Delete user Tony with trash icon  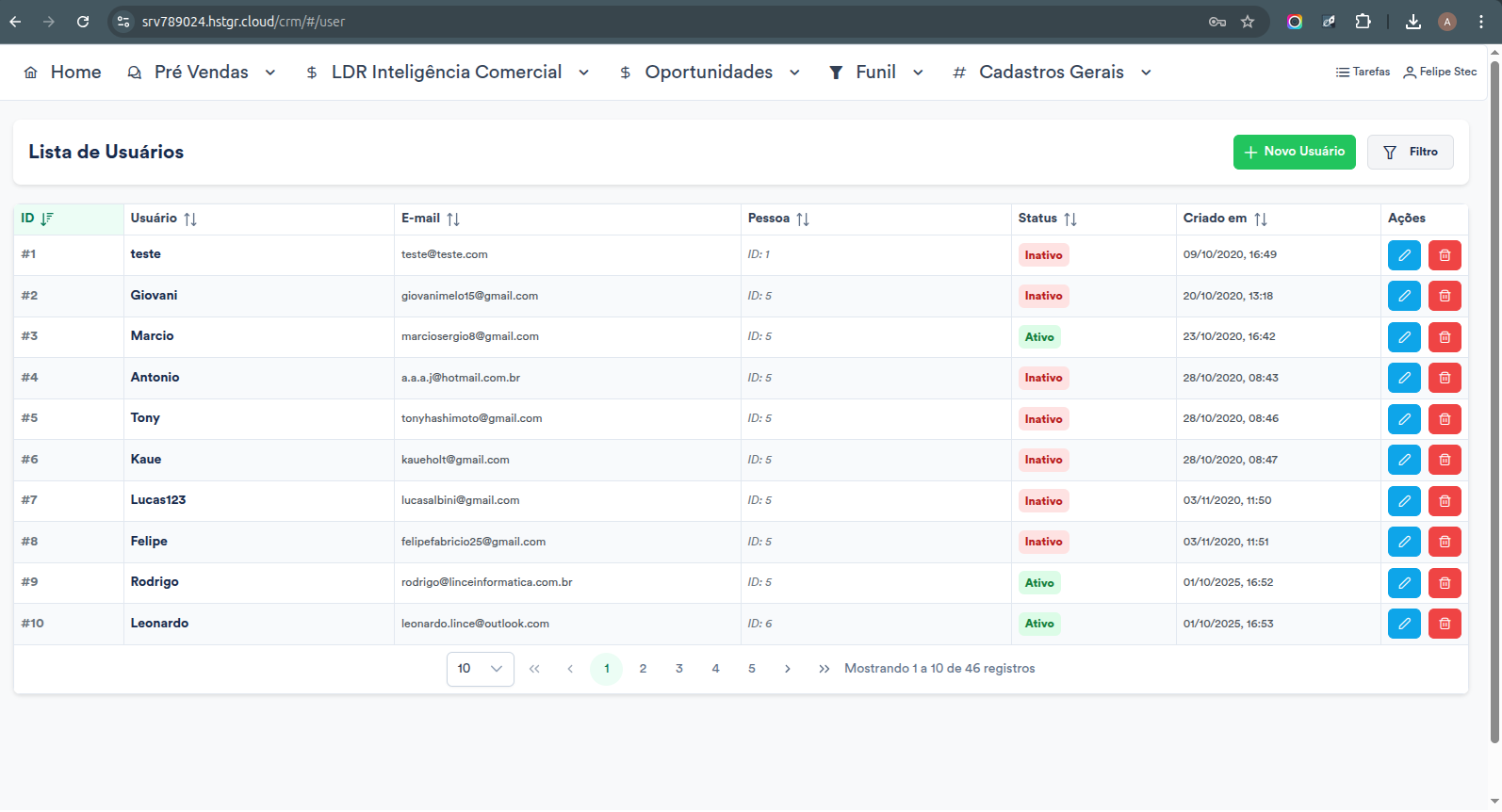click(1445, 419)
